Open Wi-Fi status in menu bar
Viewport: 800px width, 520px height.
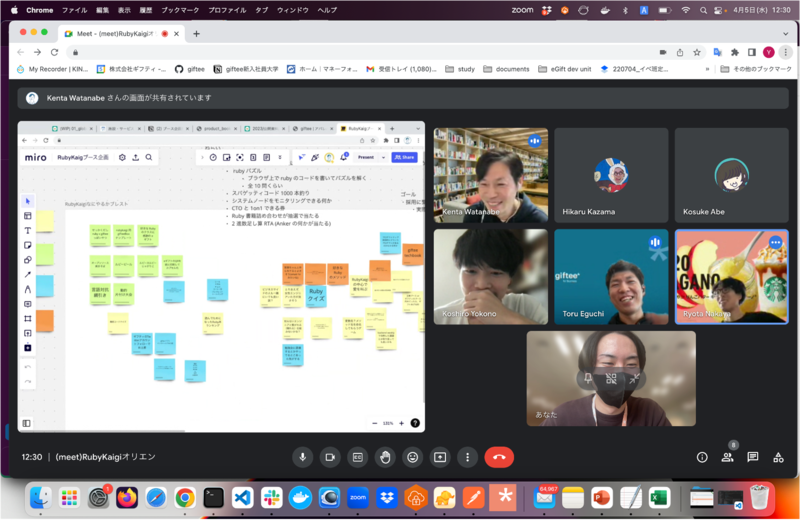[x=686, y=10]
